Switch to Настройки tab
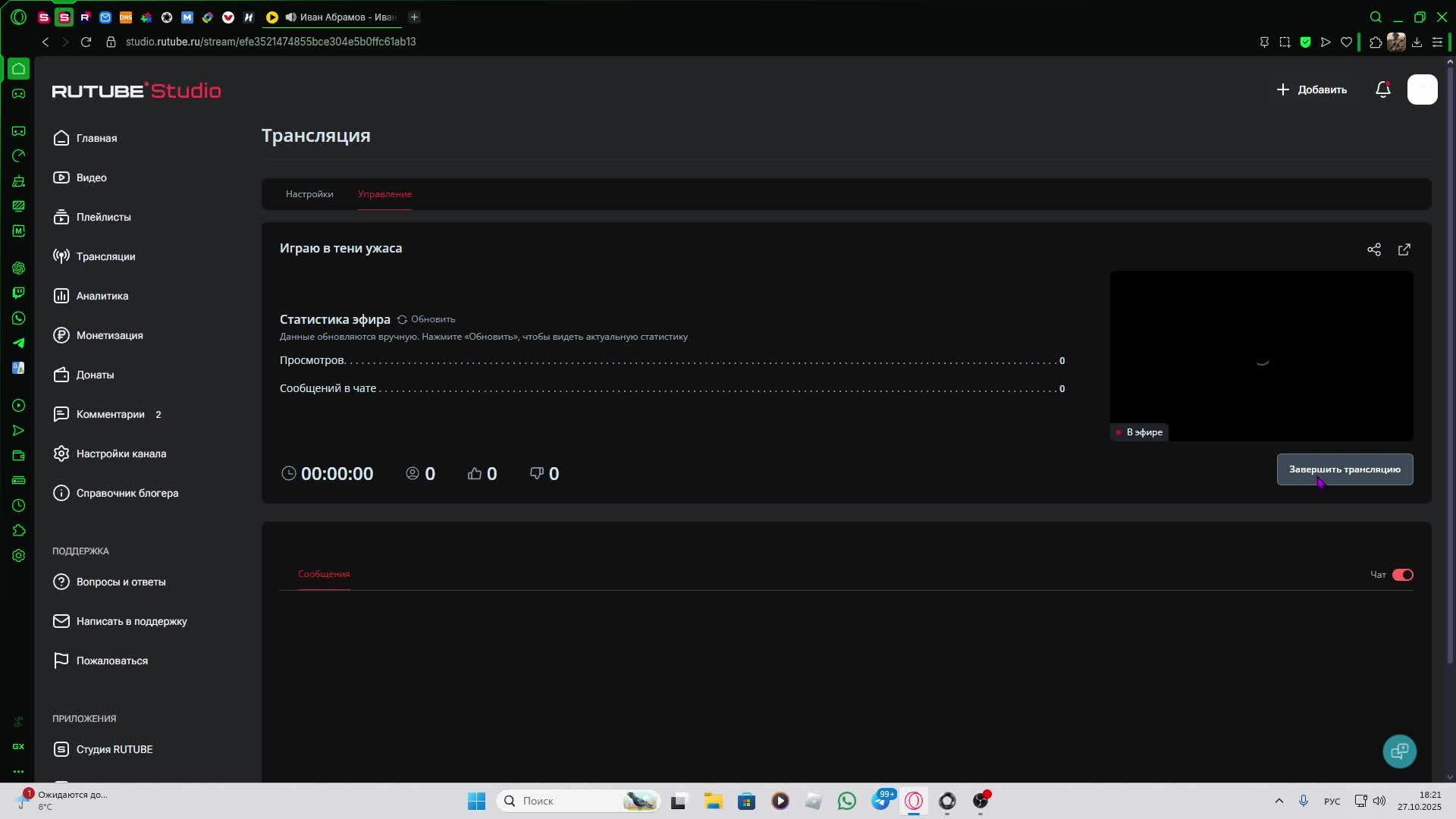Viewport: 1456px width, 819px height. (309, 194)
